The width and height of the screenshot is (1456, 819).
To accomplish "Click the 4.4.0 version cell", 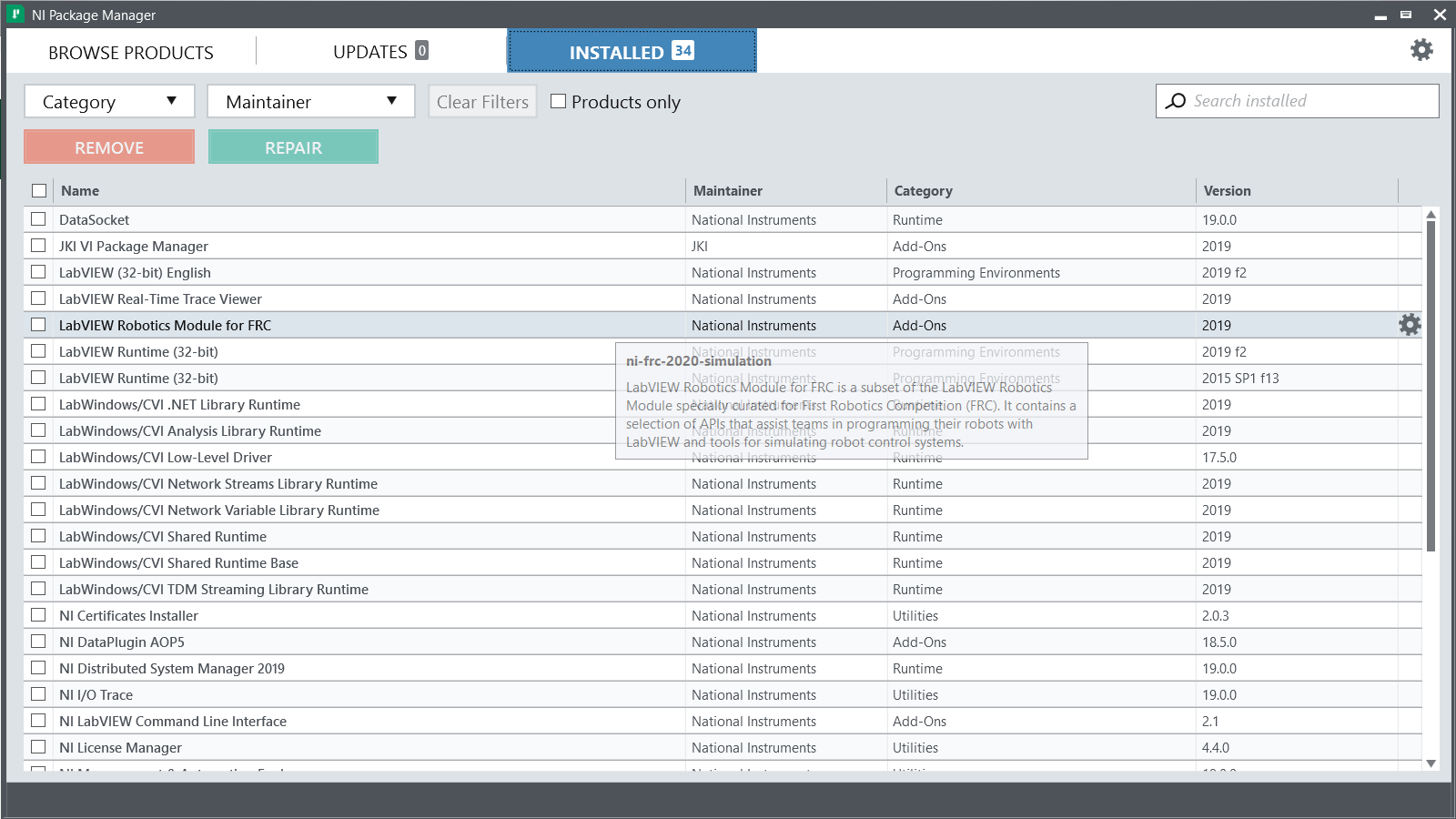I will click(x=1216, y=748).
